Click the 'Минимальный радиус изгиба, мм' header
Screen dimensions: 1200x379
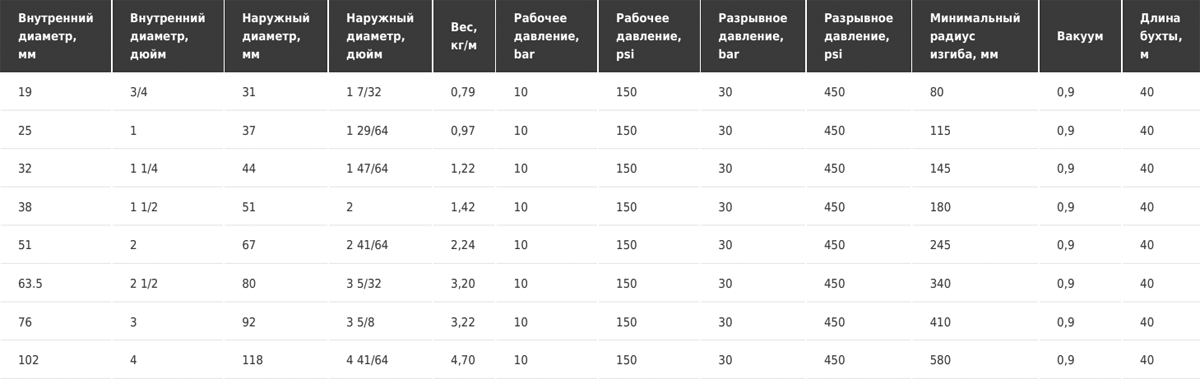pos(976,37)
